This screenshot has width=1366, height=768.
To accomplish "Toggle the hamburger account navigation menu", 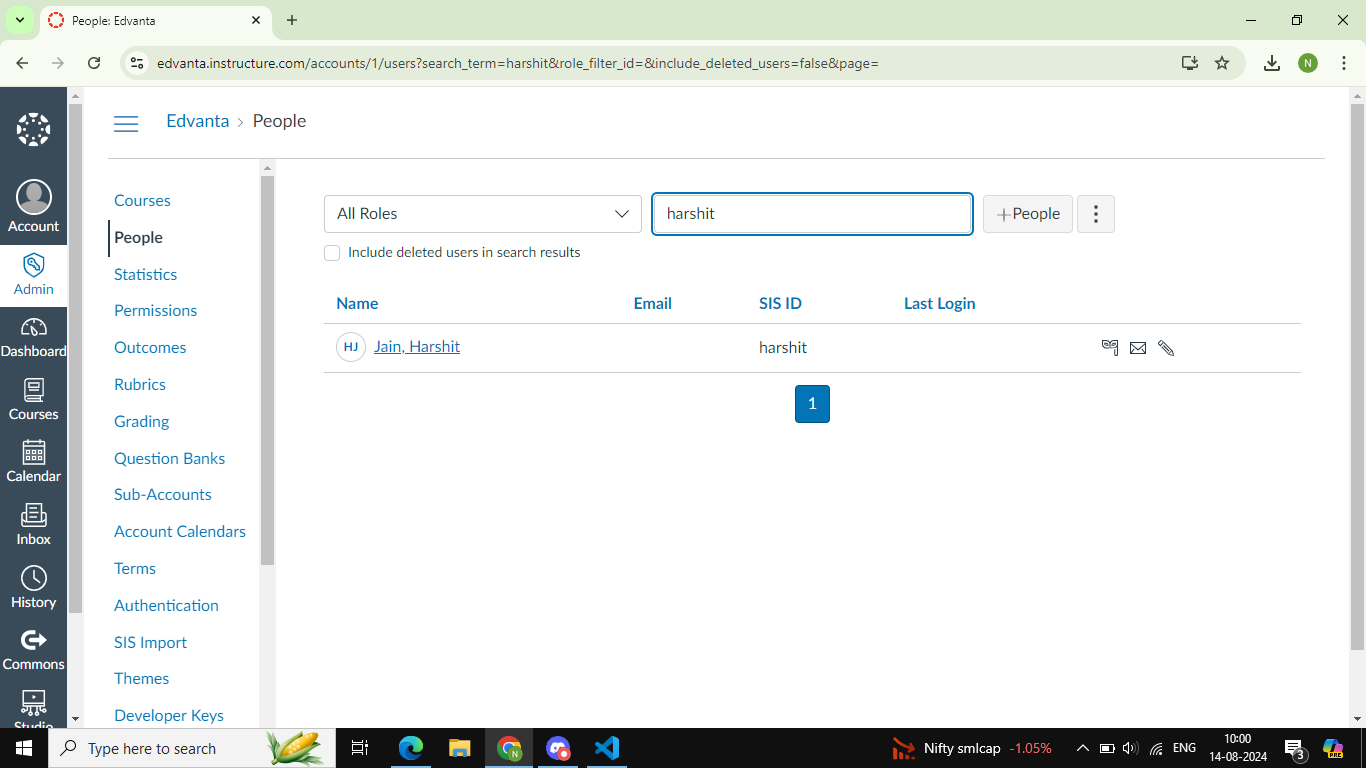I will pos(126,123).
